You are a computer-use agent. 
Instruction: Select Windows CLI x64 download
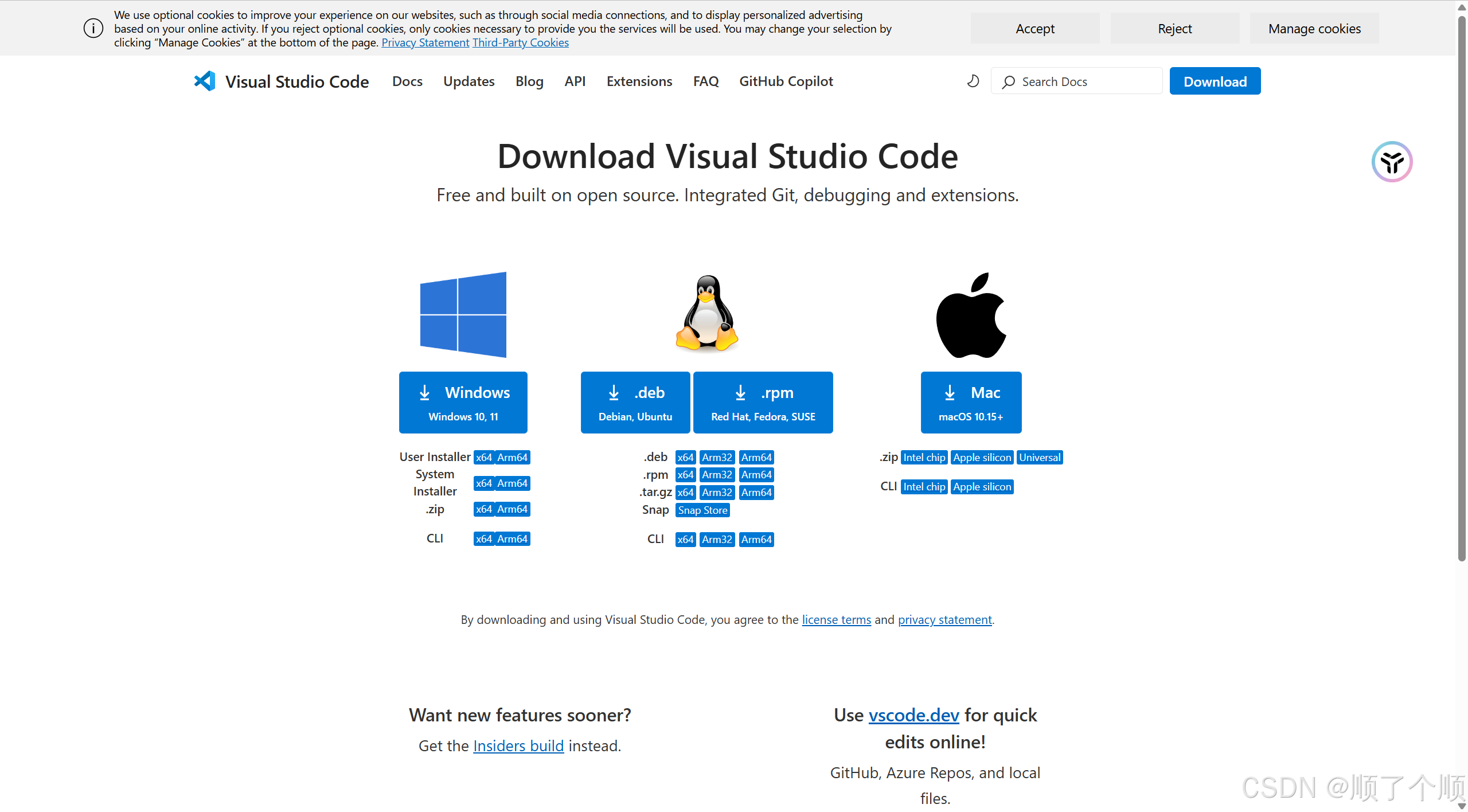point(484,538)
